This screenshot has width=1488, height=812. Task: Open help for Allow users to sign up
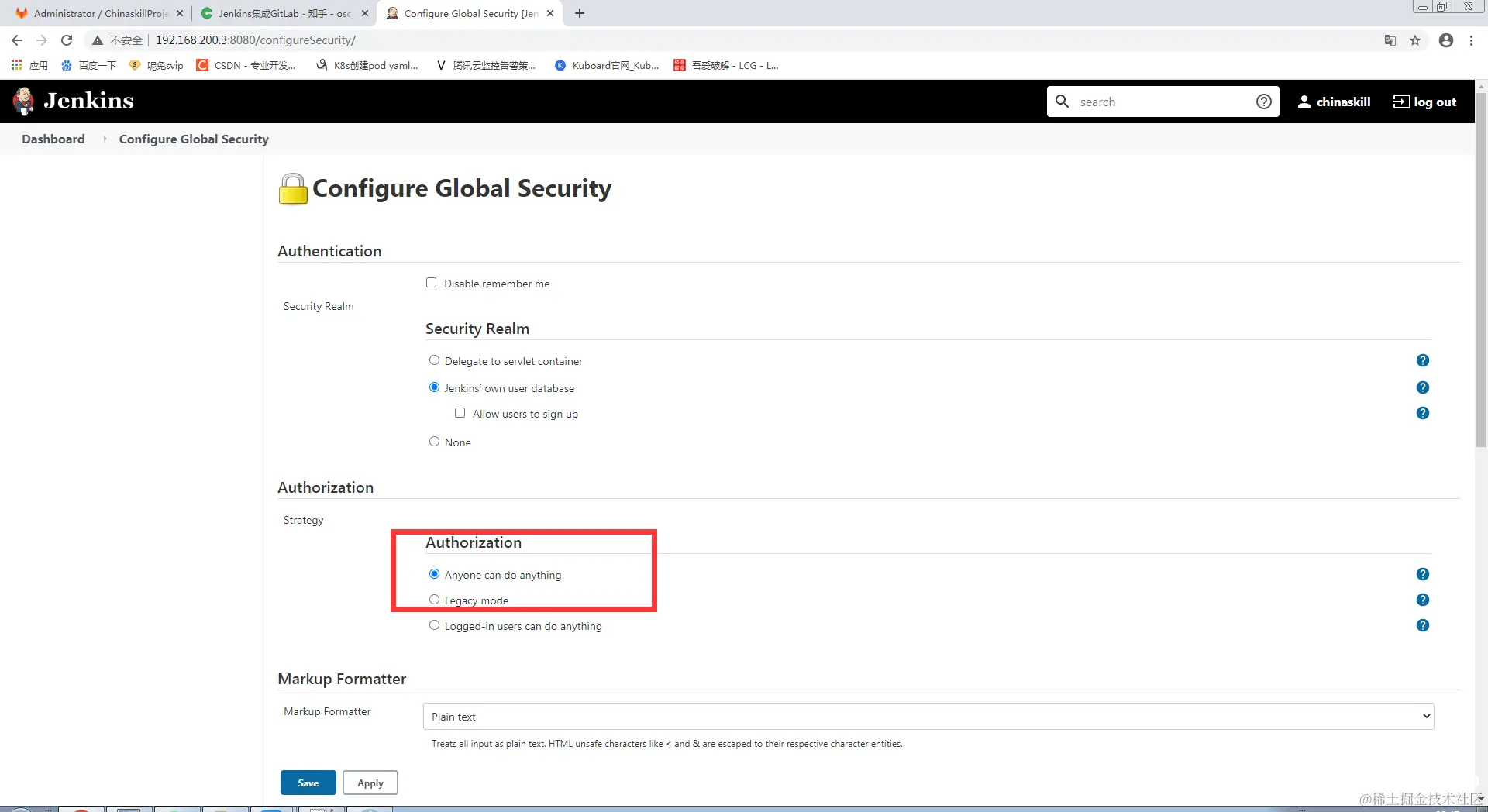(x=1422, y=413)
